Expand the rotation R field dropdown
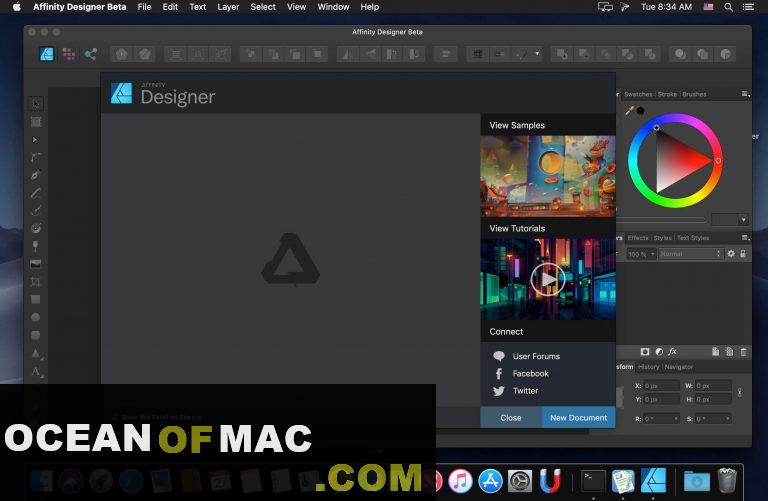Image resolution: width=768 pixels, height=501 pixels. tap(676, 419)
